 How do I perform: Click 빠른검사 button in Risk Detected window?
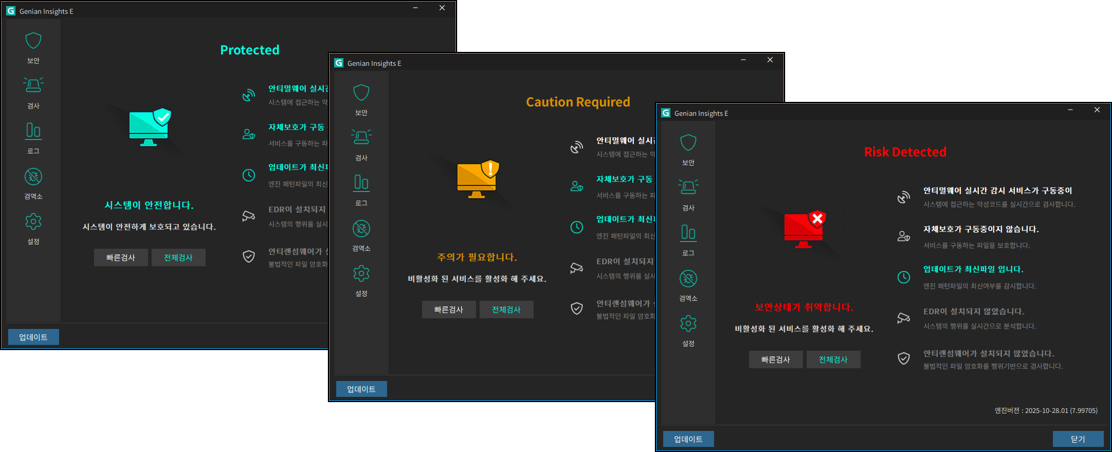click(776, 360)
